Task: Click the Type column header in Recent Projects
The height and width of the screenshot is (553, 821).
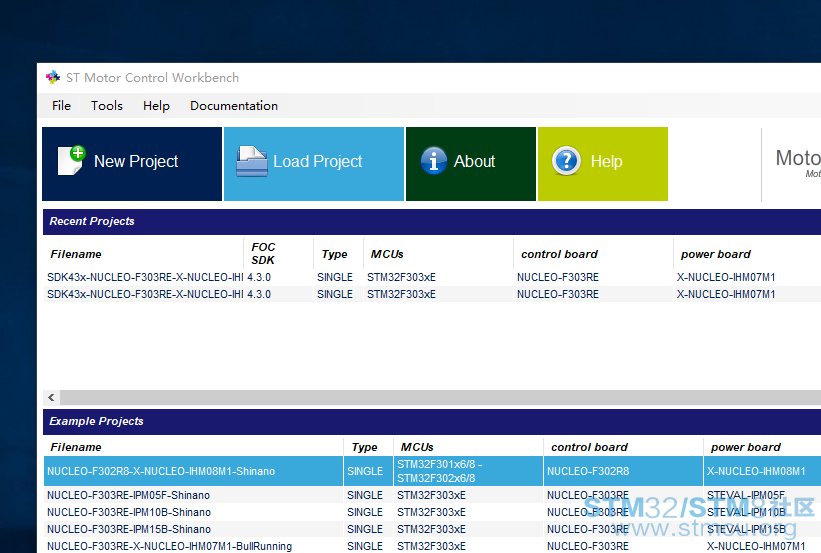Action: tap(335, 255)
